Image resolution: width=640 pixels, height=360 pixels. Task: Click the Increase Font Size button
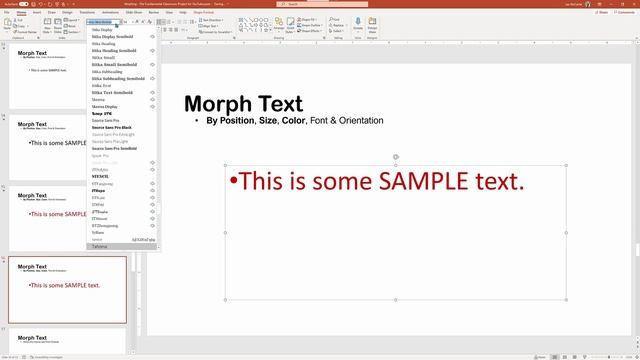pyautogui.click(x=137, y=22)
